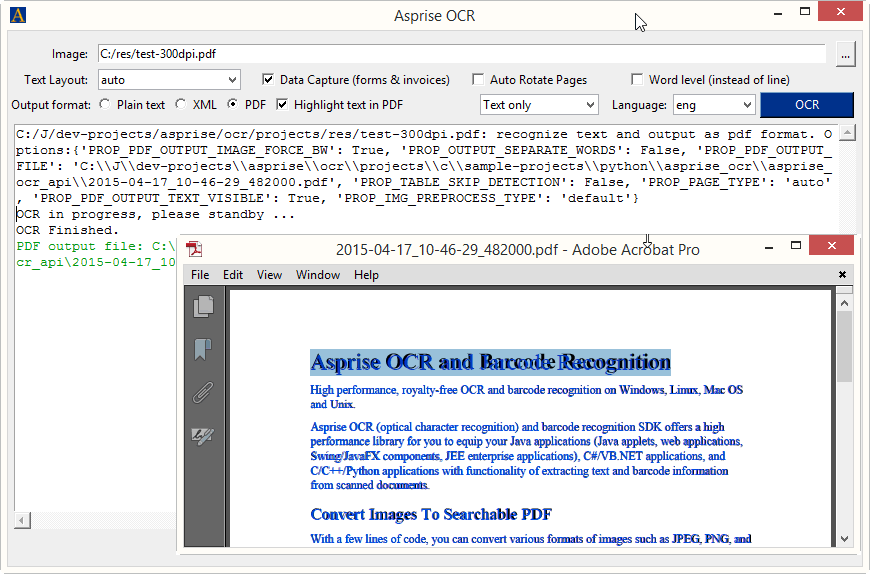Image resolution: width=870 pixels, height=574 pixels.
Task: Open the Bookmarks panel in Acrobat sidebar
Action: tap(203, 349)
